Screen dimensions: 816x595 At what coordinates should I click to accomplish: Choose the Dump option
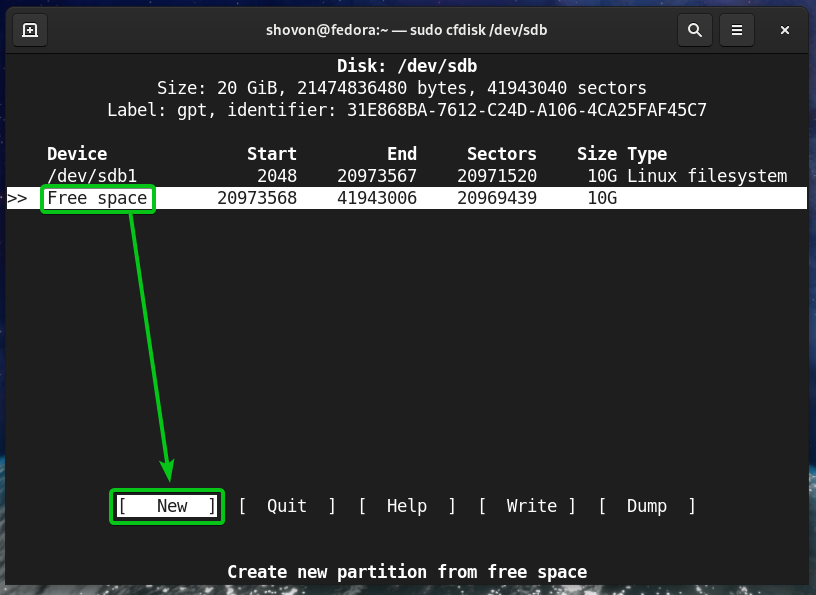647,506
